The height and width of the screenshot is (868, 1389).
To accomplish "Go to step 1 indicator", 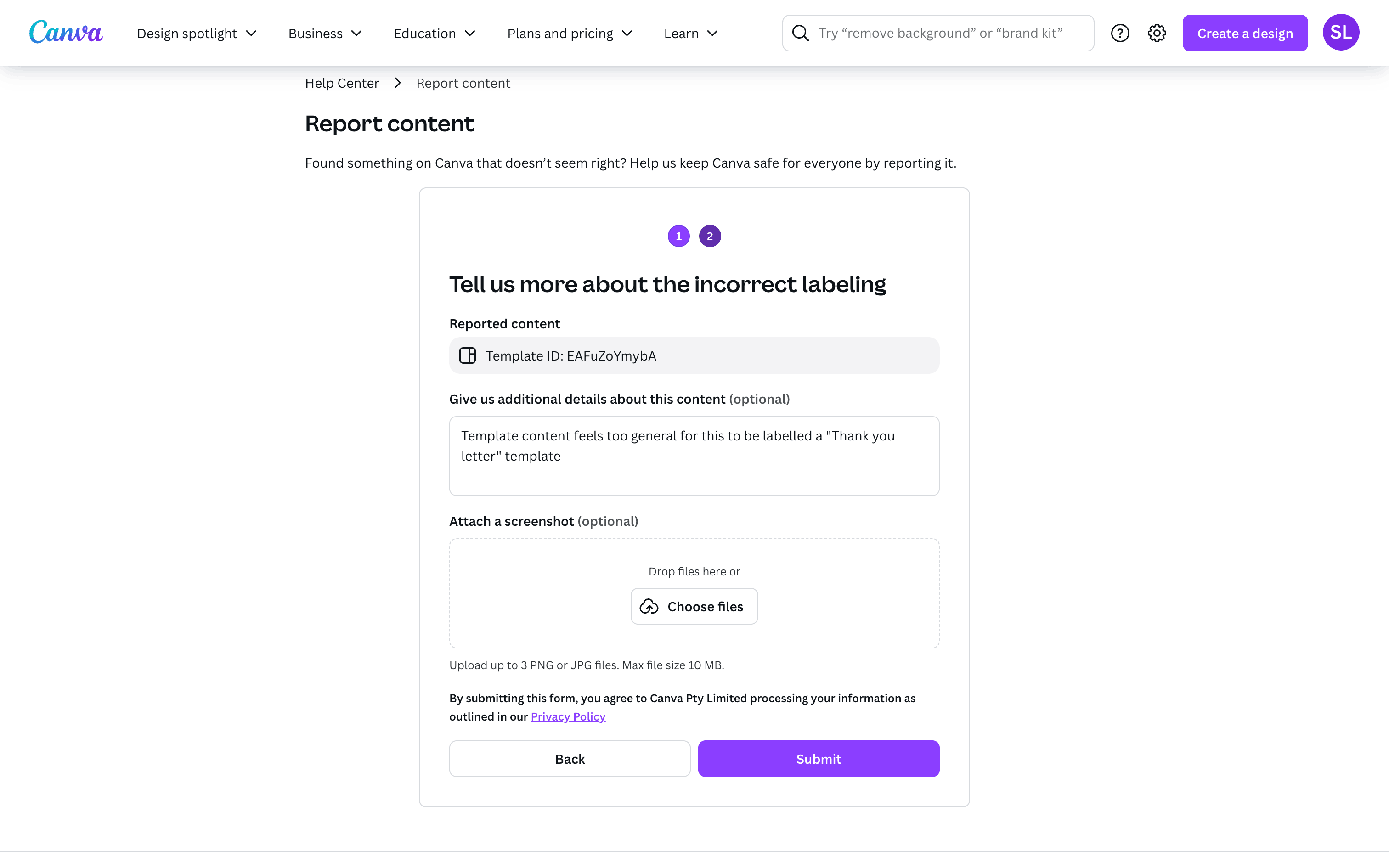I will (678, 237).
